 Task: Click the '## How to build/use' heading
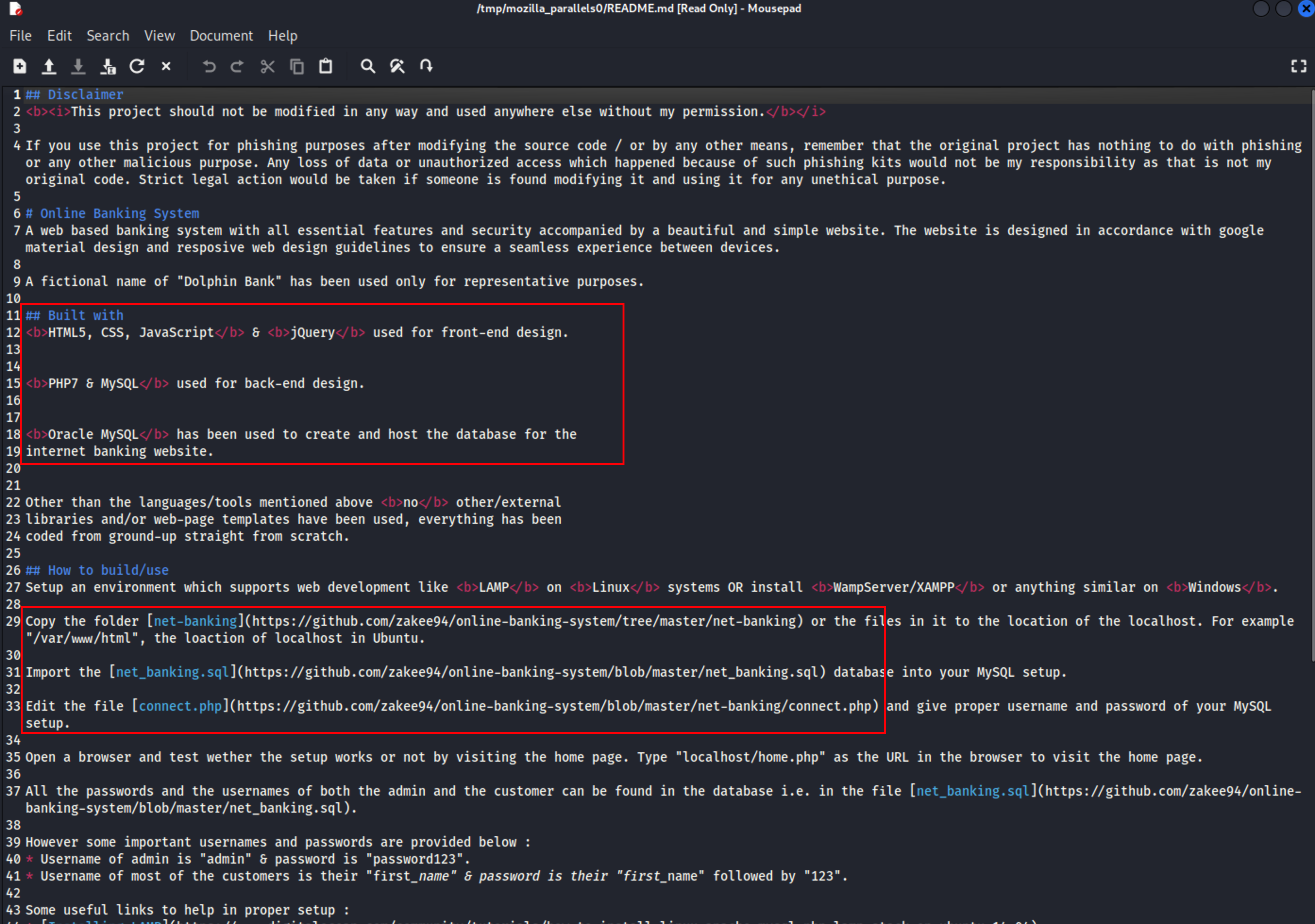coord(97,570)
